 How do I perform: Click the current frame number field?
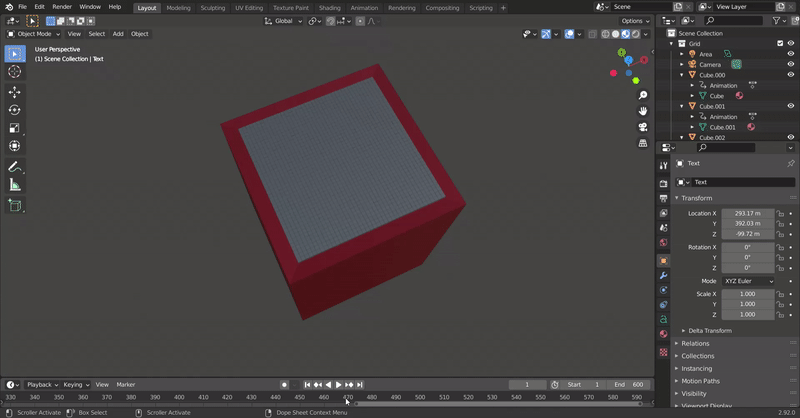coord(527,385)
